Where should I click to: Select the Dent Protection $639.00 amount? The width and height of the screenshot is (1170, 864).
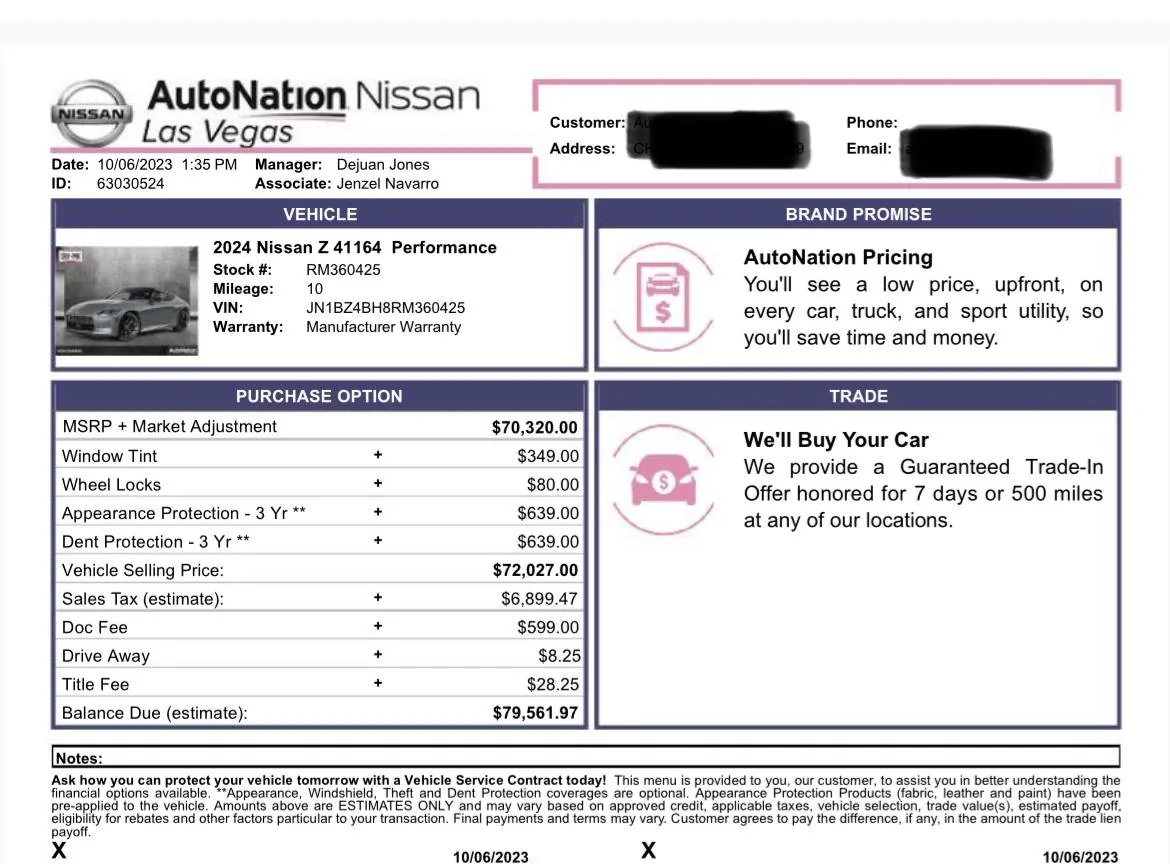(x=548, y=542)
